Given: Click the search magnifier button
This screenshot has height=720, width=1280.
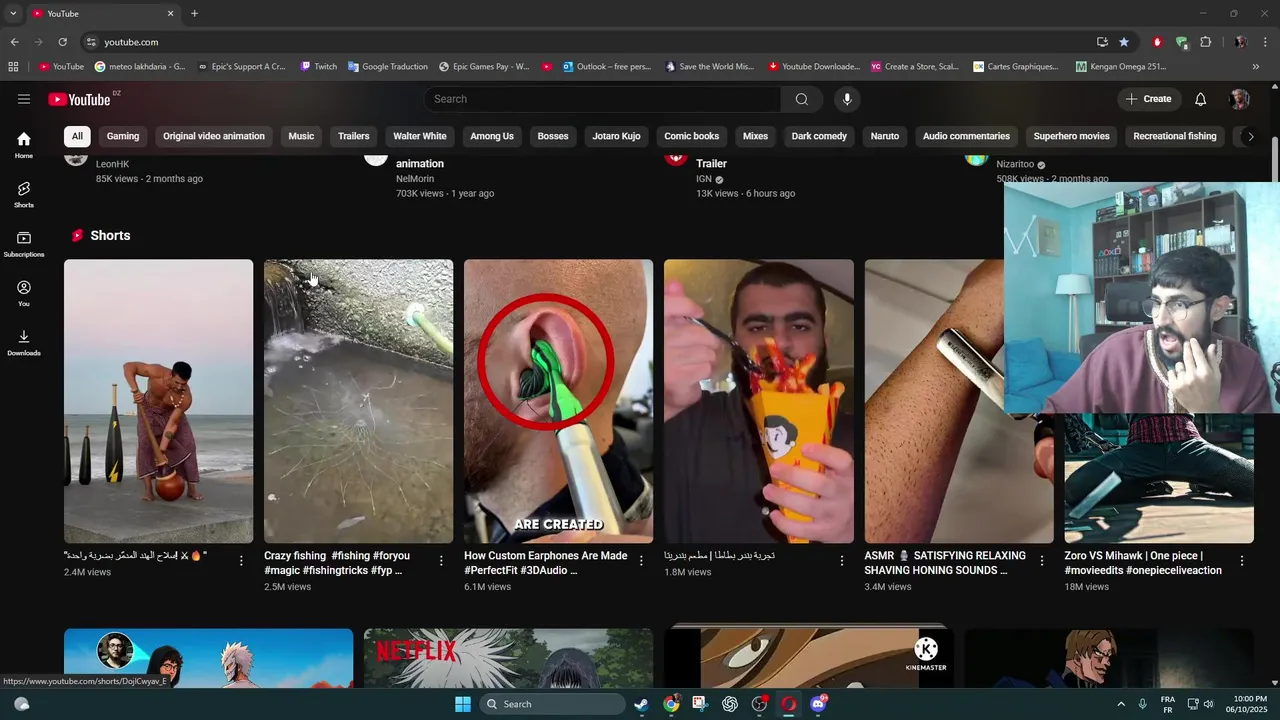Looking at the screenshot, I should (x=802, y=99).
